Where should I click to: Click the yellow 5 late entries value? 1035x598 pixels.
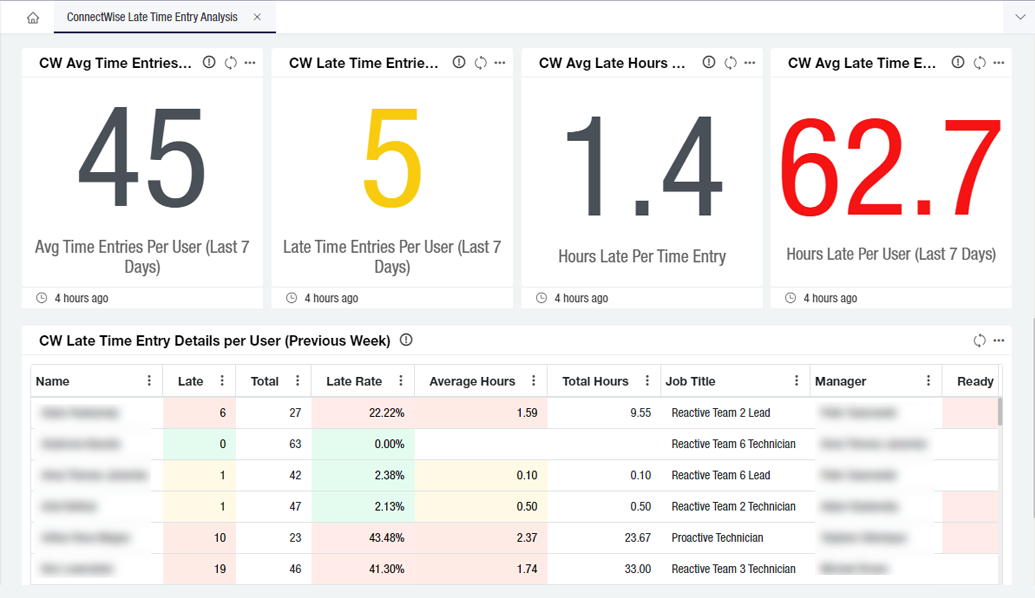393,158
